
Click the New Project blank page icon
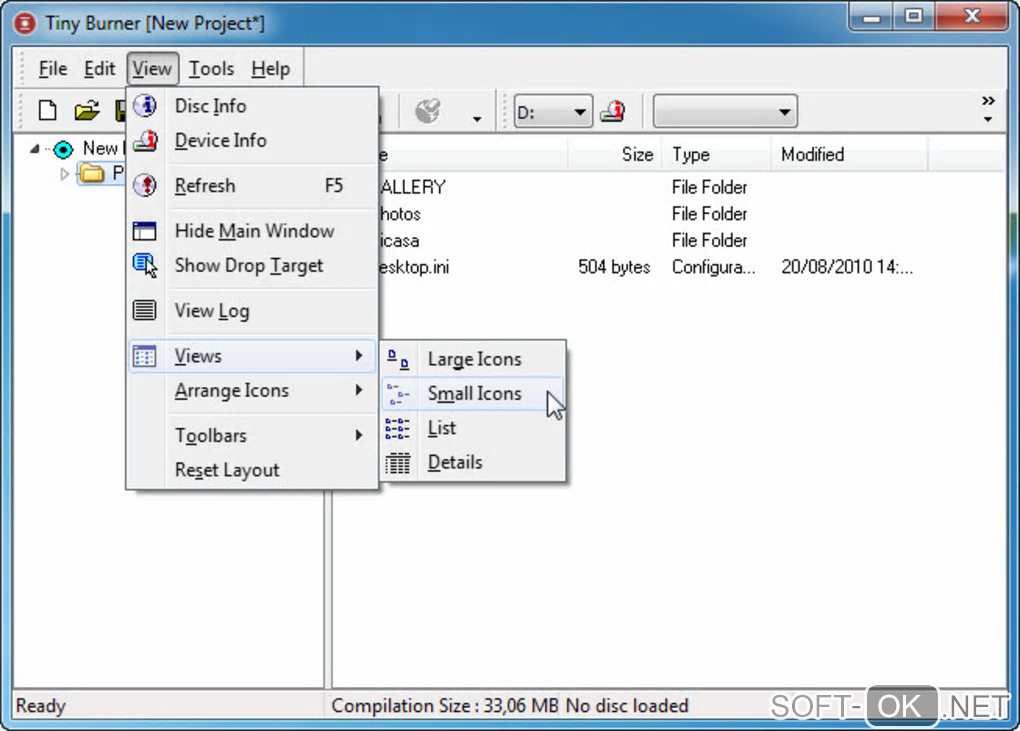point(47,111)
